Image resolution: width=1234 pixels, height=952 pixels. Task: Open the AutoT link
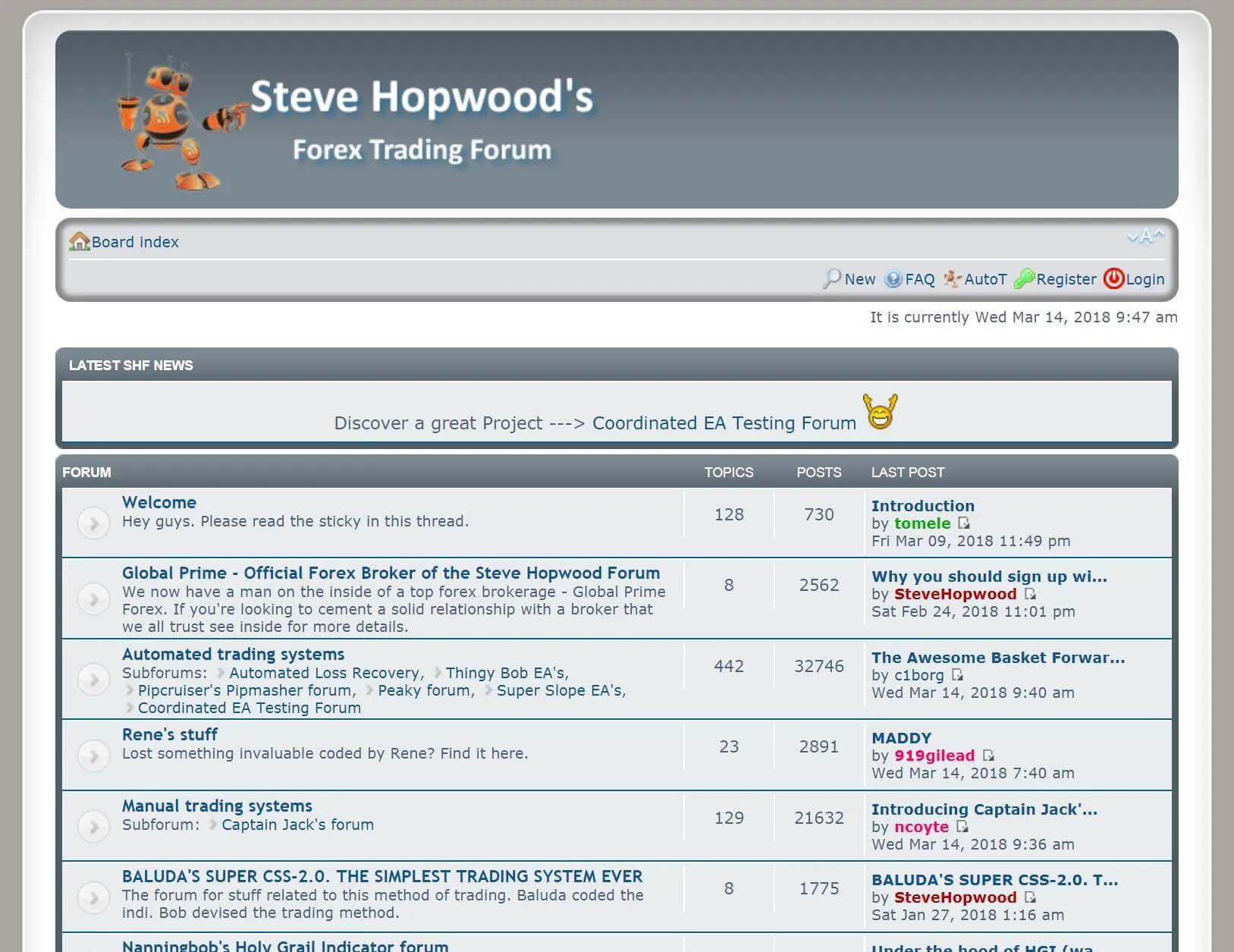[x=985, y=279]
